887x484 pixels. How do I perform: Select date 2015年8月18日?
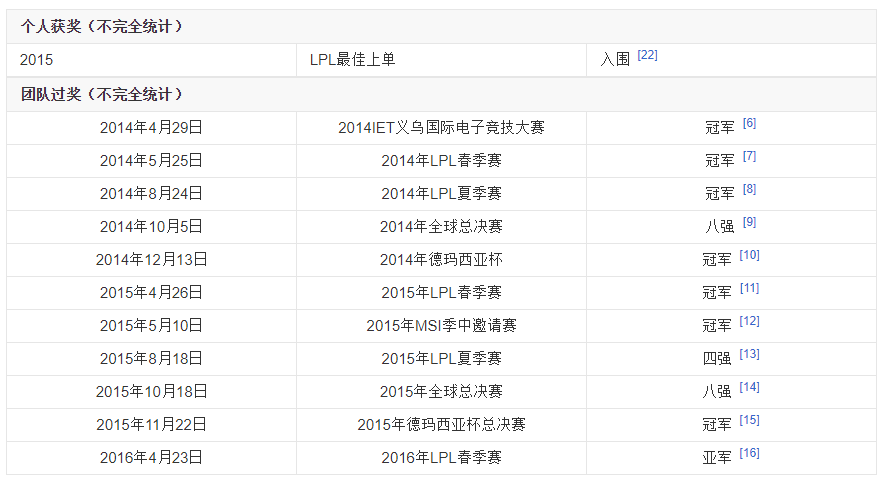151,358
